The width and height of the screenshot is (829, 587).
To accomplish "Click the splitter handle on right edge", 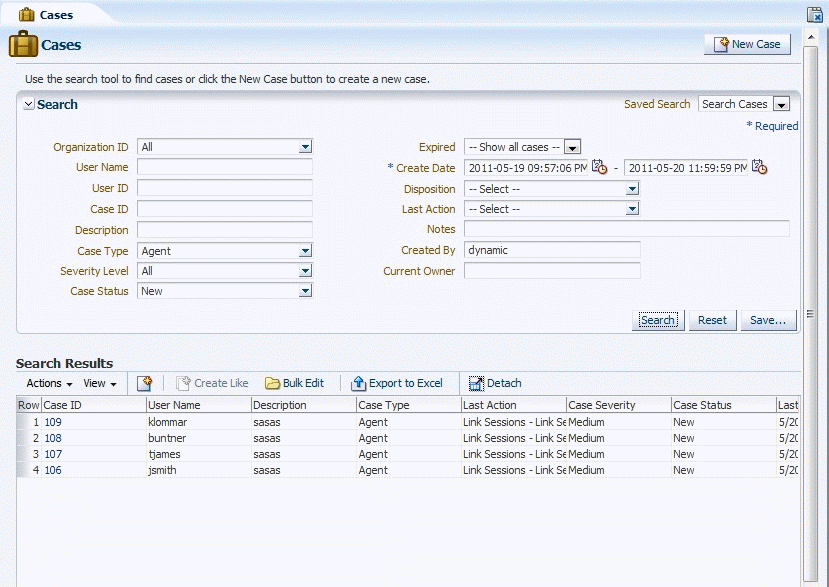I will pos(810,314).
